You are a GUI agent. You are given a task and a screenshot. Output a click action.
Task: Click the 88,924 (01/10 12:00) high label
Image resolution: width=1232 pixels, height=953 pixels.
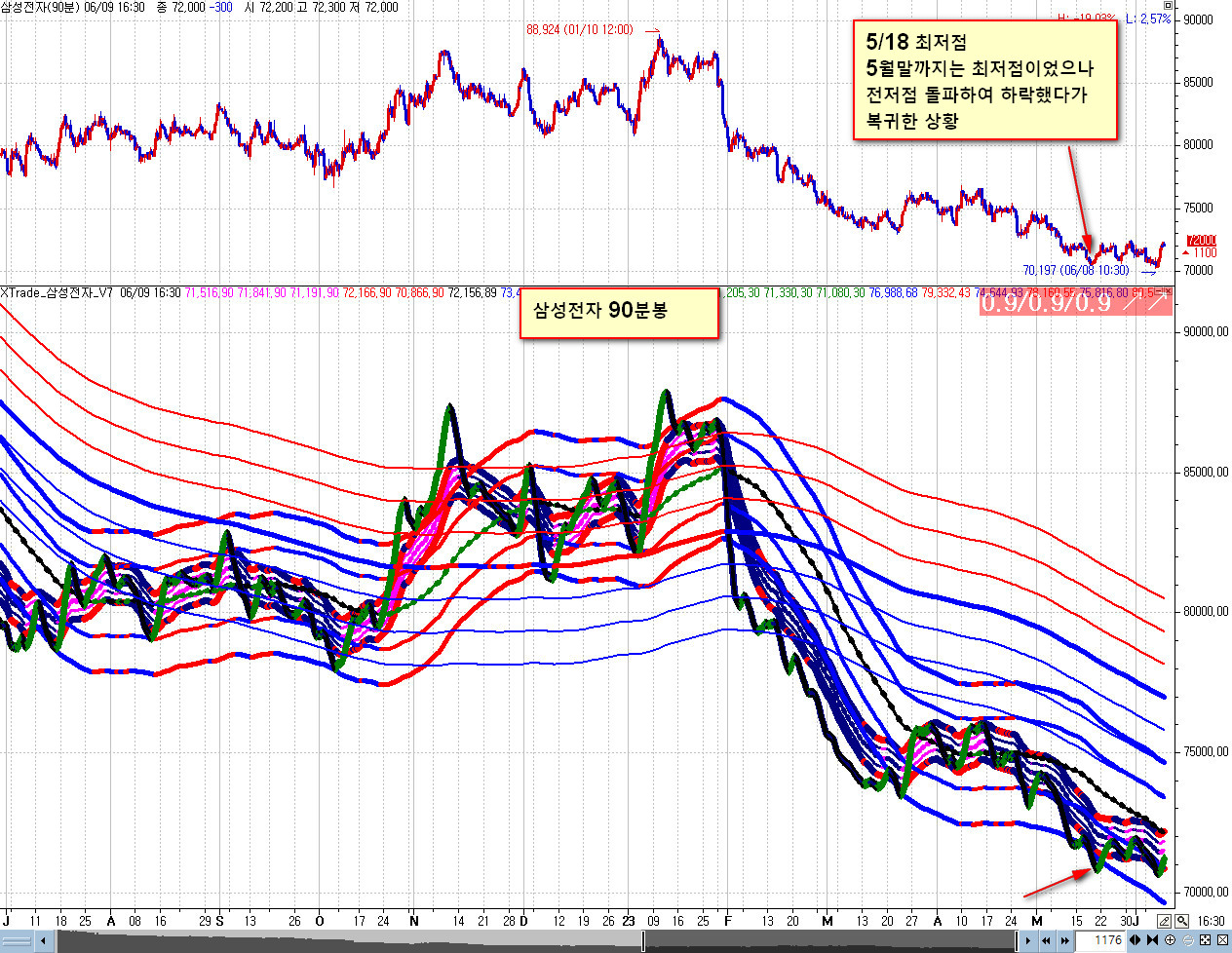point(580,29)
